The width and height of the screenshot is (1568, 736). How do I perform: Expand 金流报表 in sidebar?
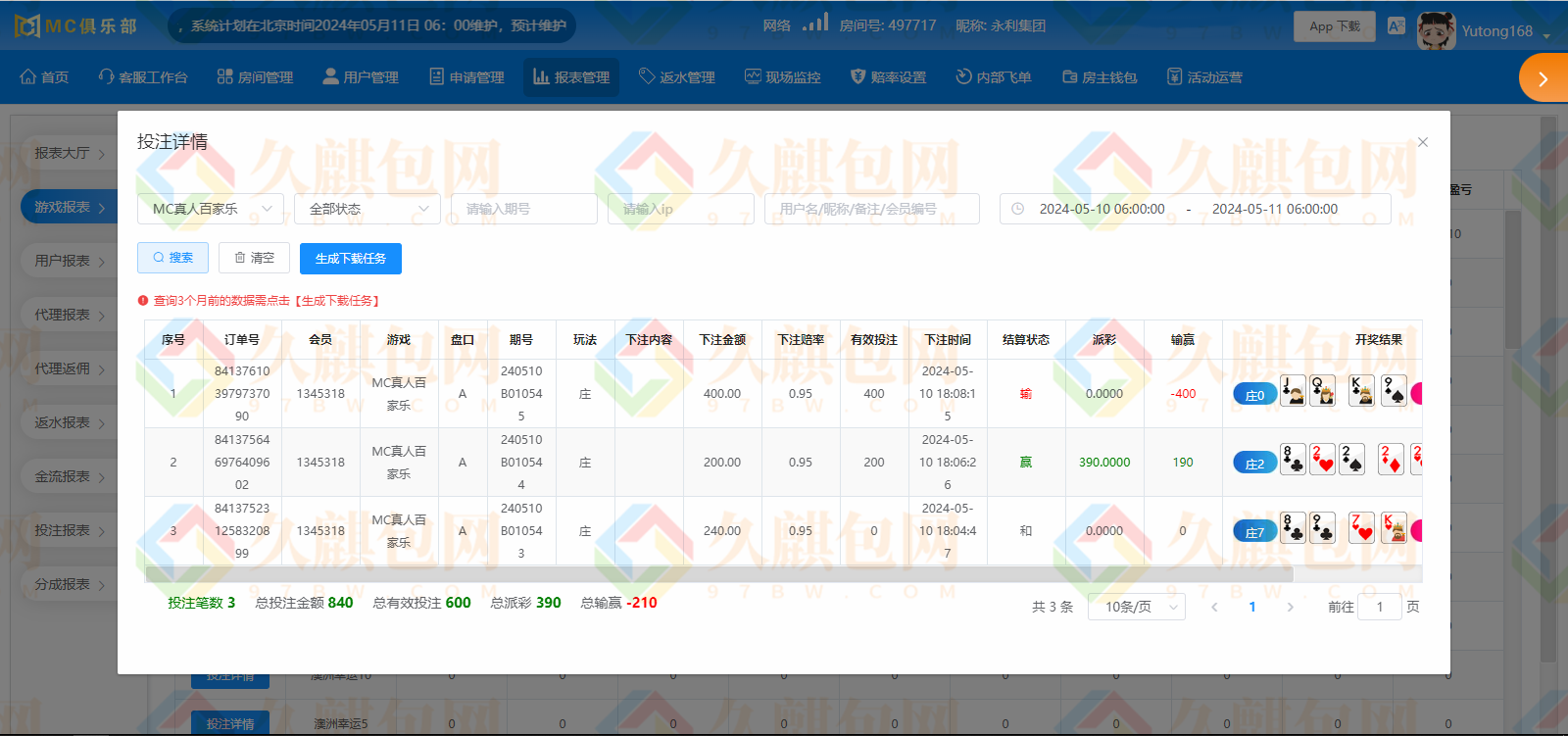coord(69,476)
